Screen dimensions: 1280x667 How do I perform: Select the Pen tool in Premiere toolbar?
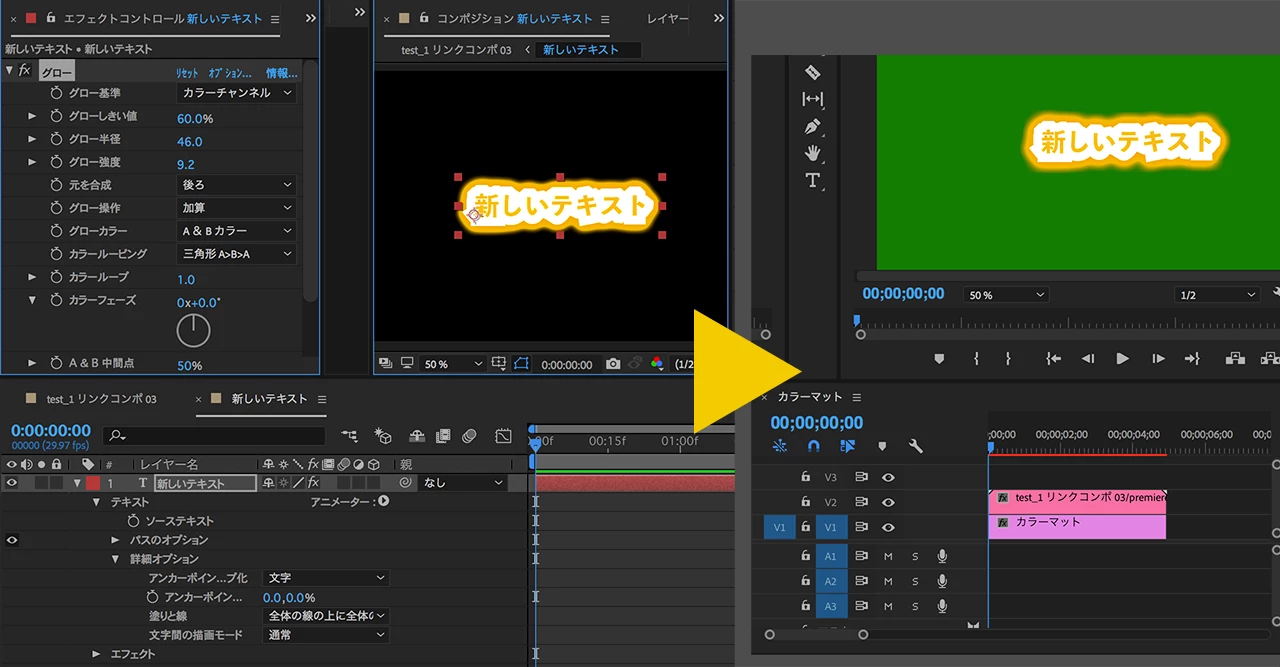tap(812, 127)
